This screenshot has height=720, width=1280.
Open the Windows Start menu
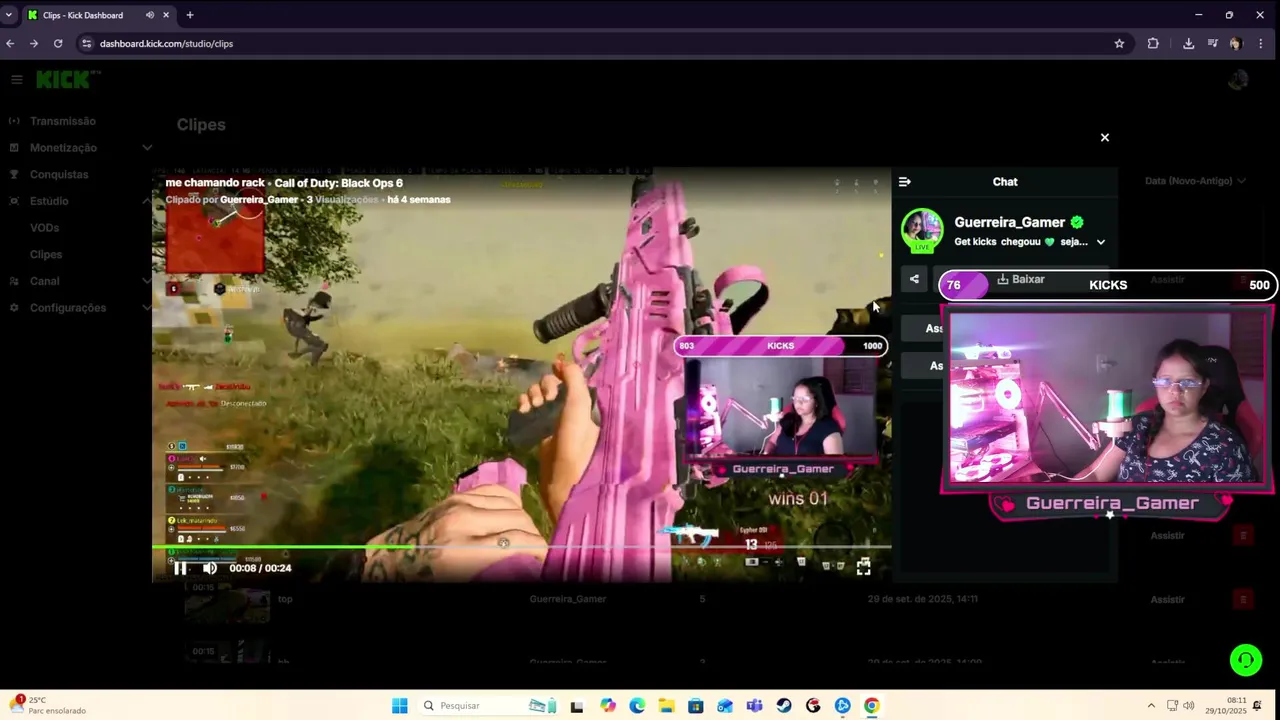[400, 706]
